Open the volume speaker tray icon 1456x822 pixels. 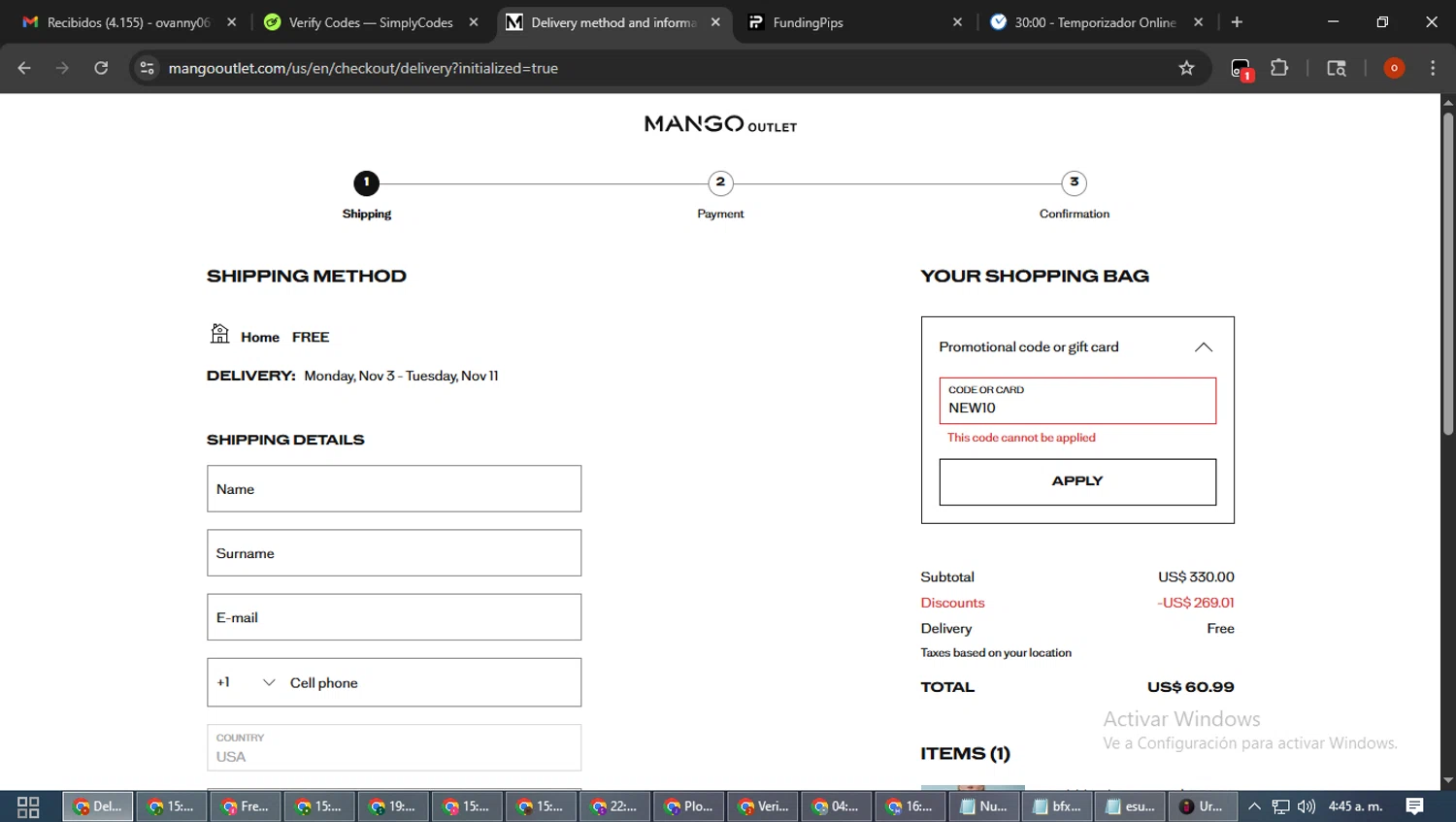pyautogui.click(x=1307, y=806)
